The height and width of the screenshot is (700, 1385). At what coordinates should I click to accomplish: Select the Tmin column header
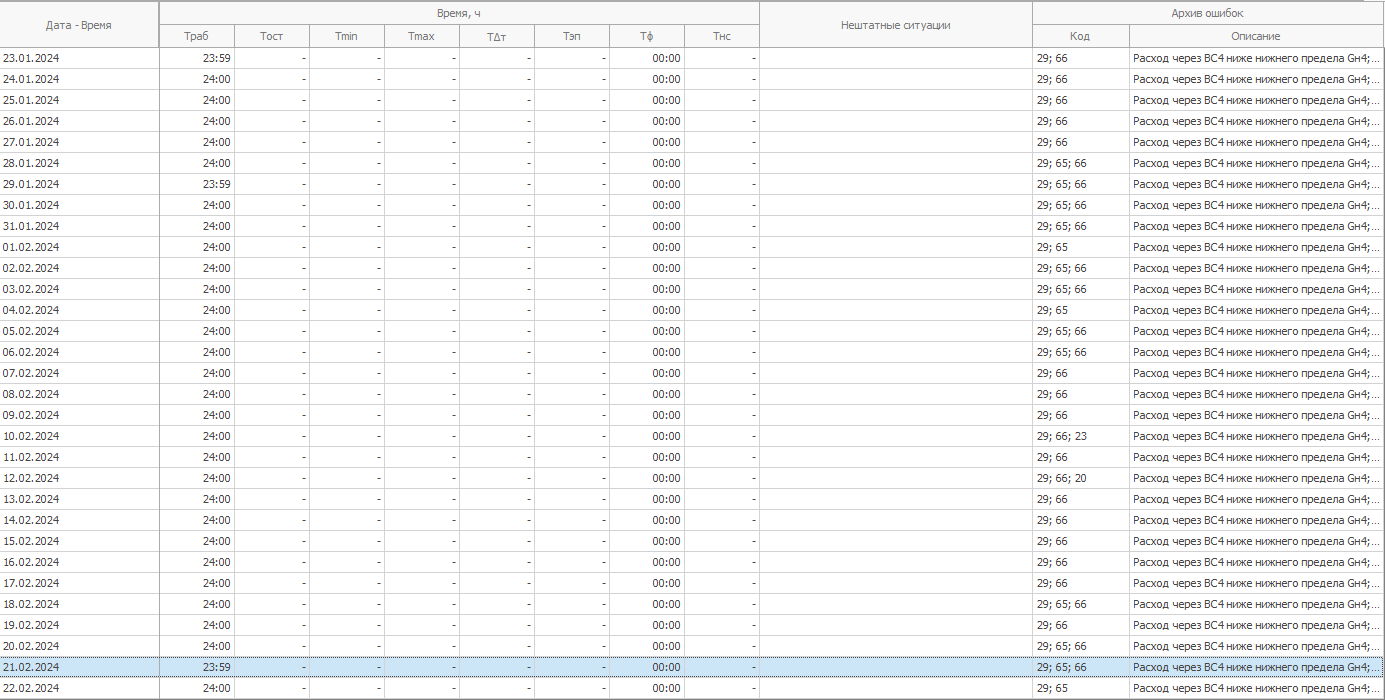click(347, 36)
